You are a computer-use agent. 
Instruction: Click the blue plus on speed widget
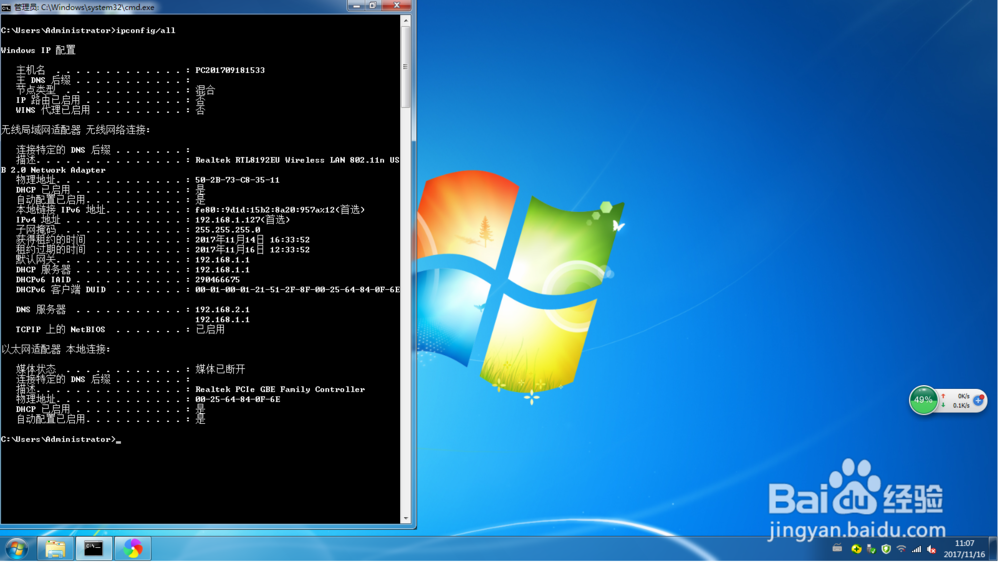[980, 402]
